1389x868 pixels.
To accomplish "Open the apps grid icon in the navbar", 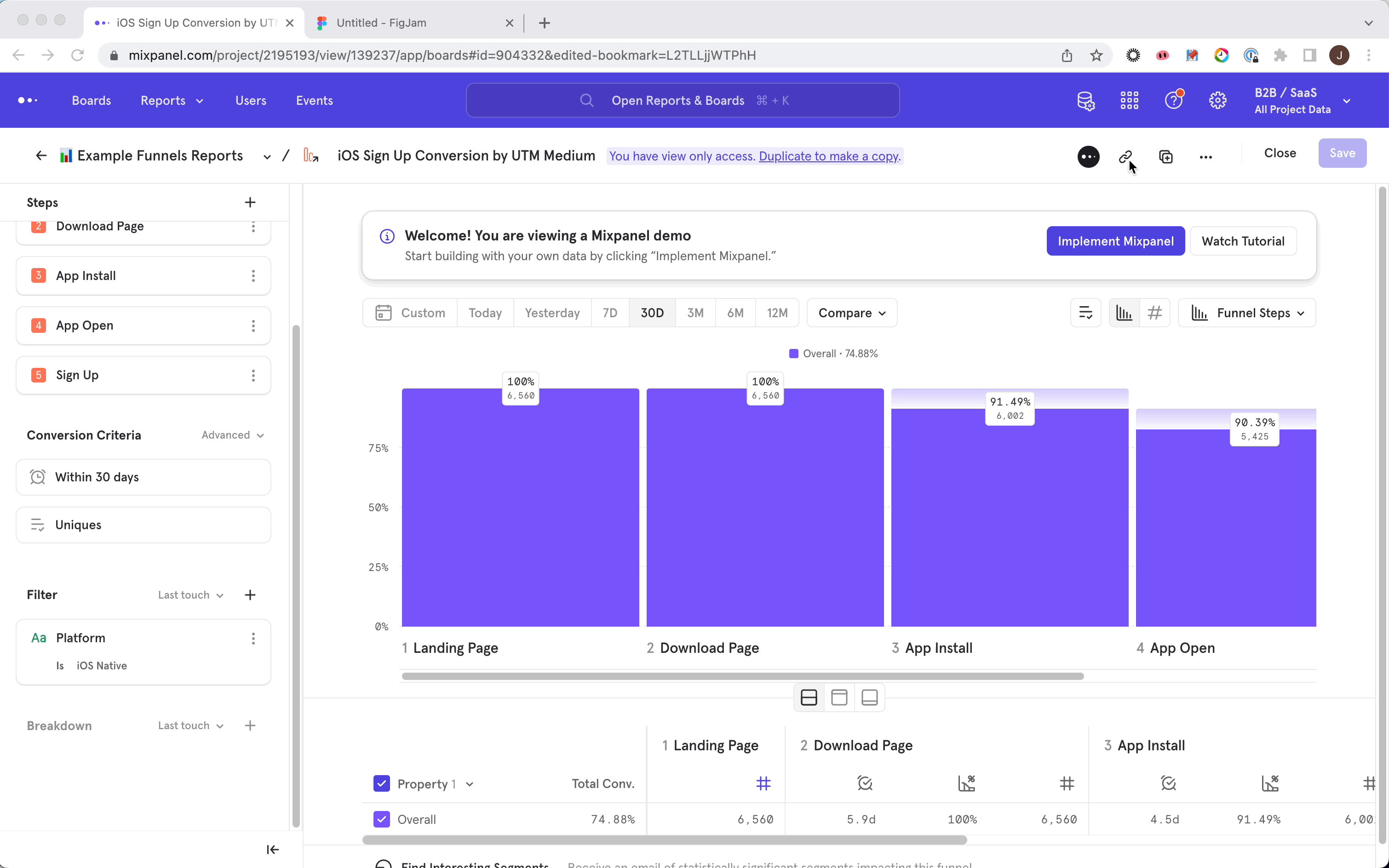I will [1129, 100].
